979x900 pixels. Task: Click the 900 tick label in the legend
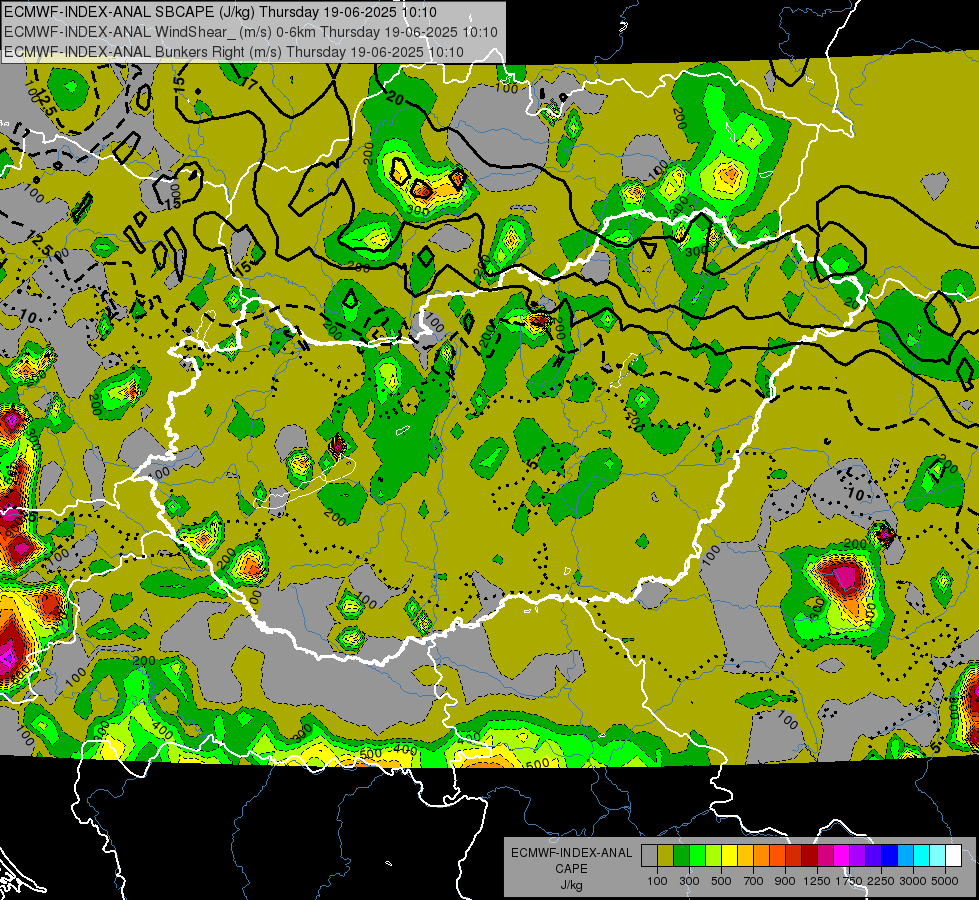pyautogui.click(x=785, y=881)
